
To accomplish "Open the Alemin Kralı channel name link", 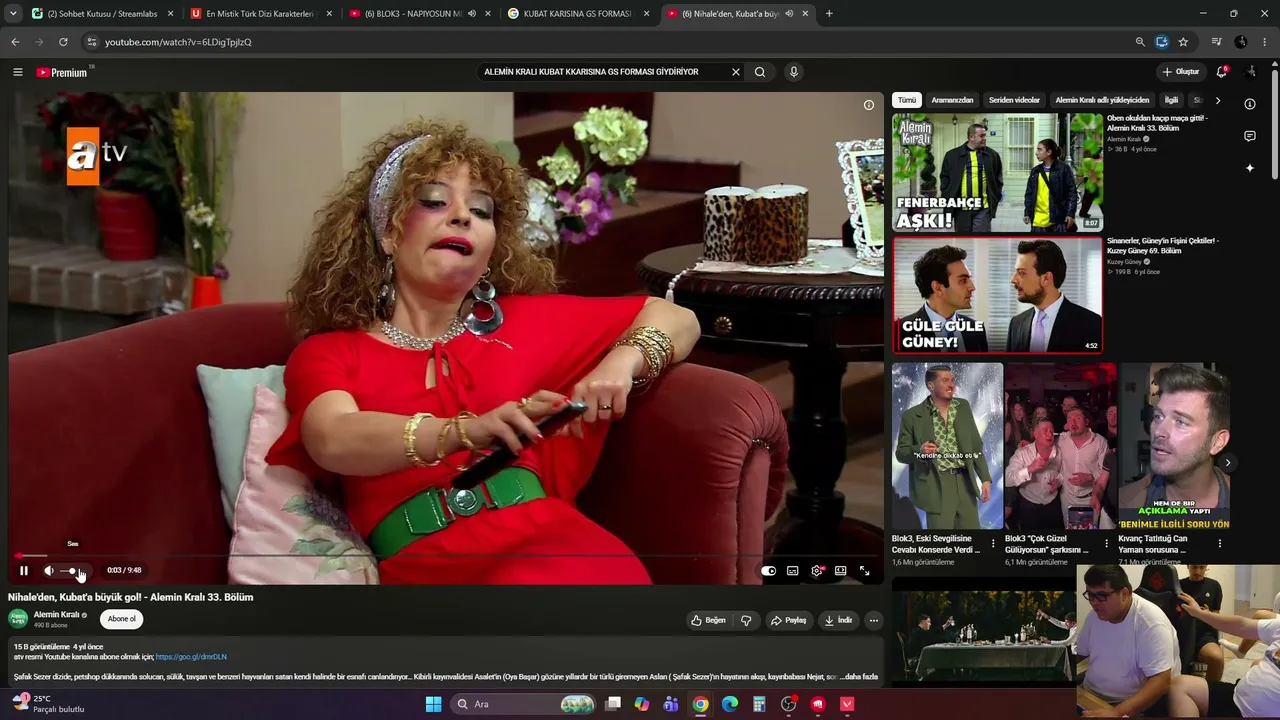I will (56, 615).
